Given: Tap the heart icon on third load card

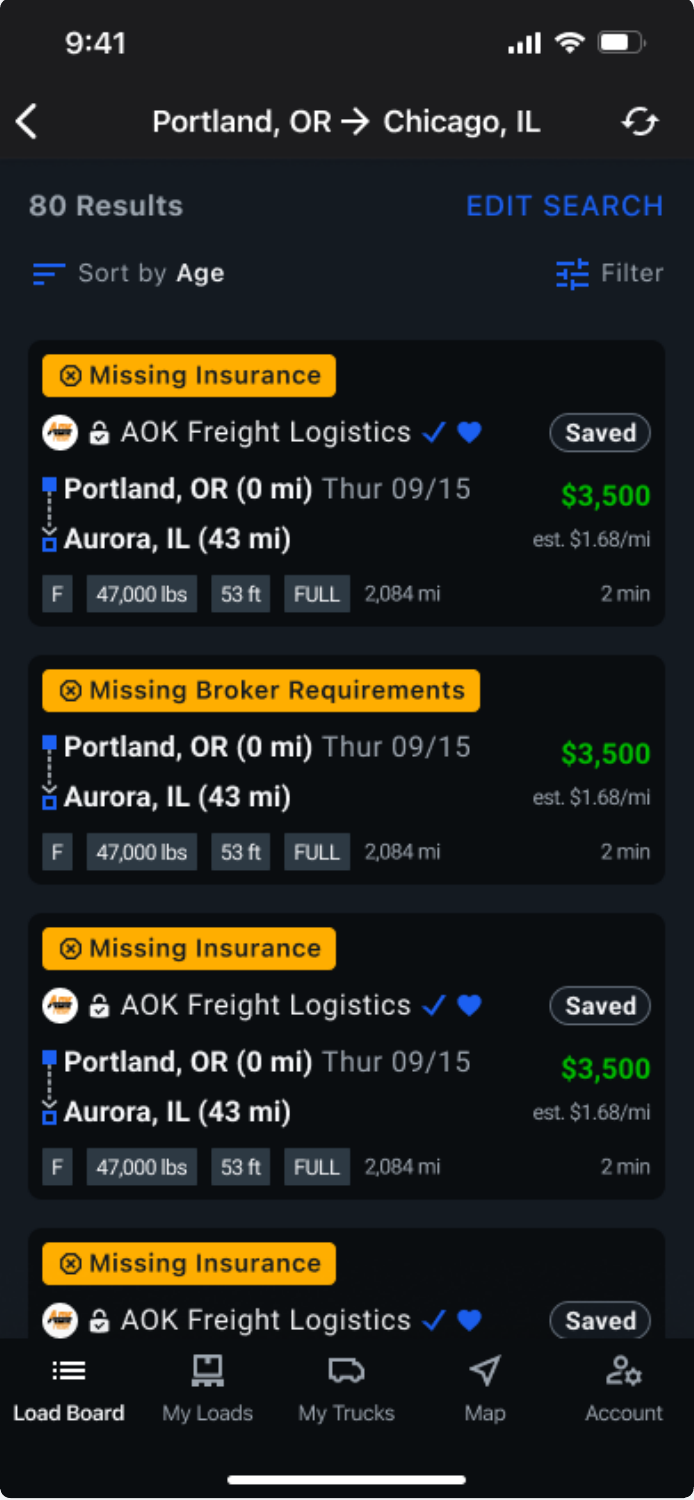Looking at the screenshot, I should click(x=469, y=1005).
